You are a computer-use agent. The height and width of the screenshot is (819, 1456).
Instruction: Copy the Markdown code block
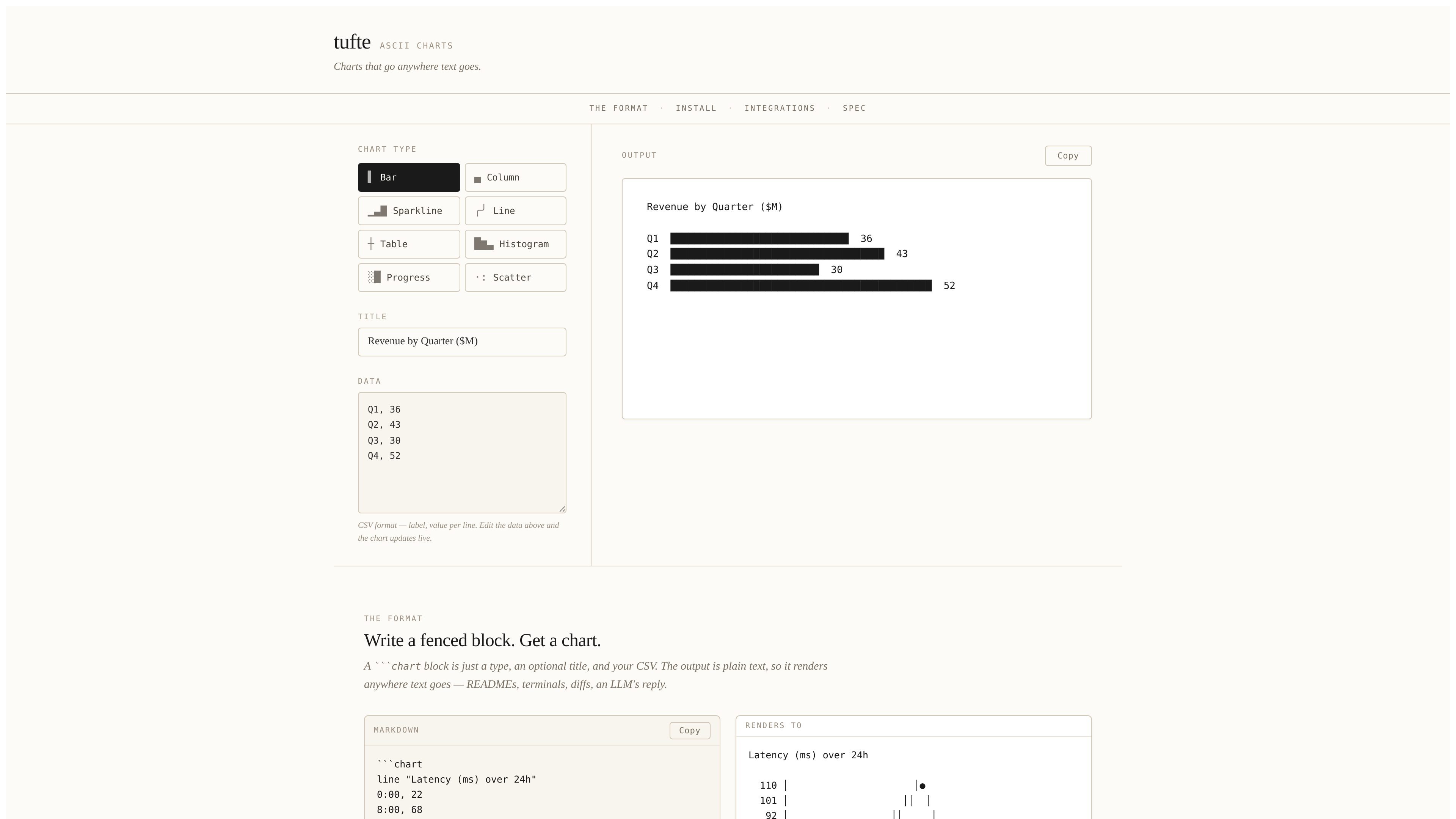pyautogui.click(x=690, y=730)
